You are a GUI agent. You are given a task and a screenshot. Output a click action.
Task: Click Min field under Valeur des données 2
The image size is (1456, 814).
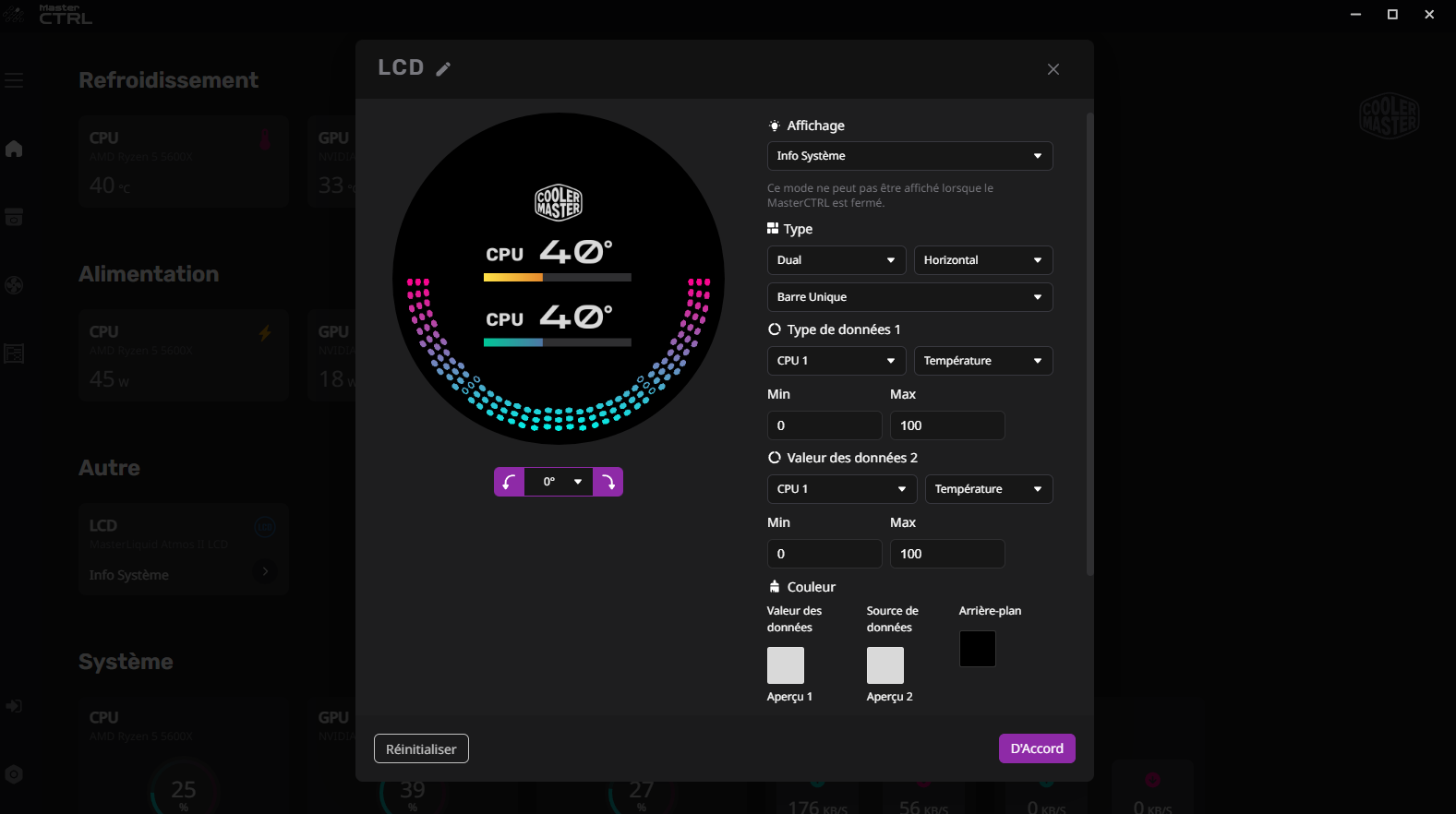[x=824, y=554]
